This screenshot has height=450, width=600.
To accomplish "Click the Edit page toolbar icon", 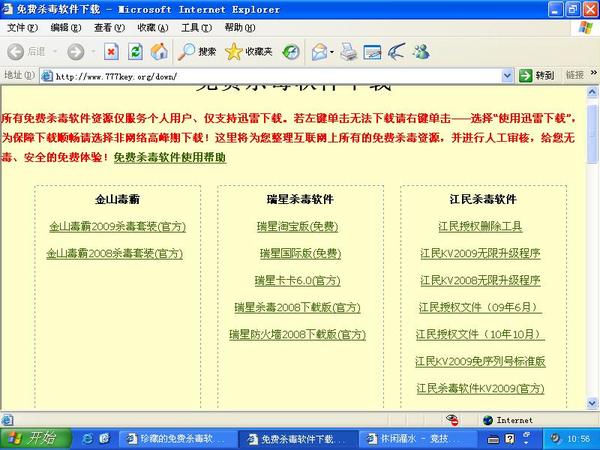I will click(x=372, y=52).
